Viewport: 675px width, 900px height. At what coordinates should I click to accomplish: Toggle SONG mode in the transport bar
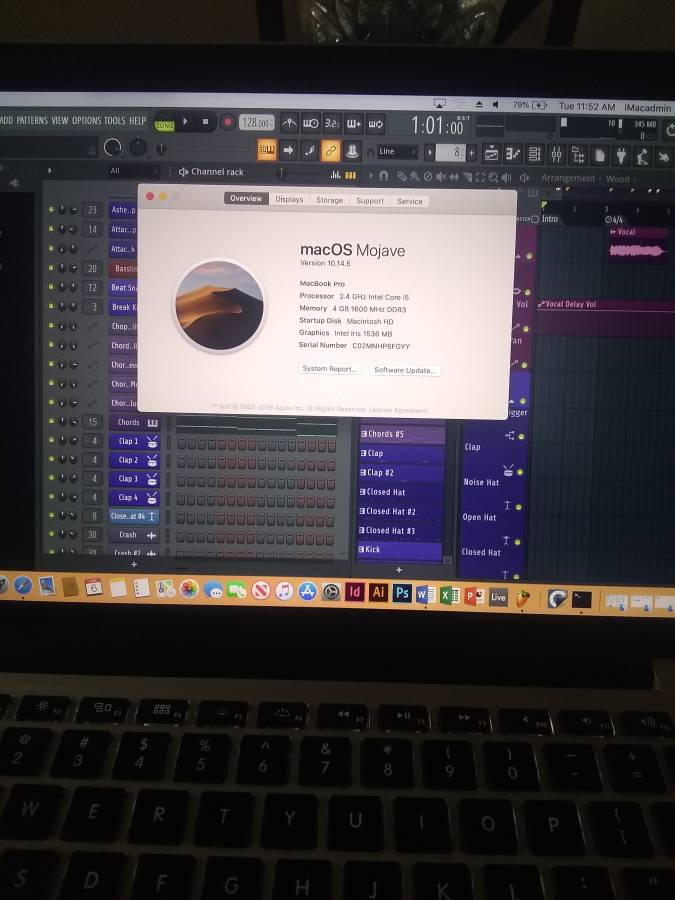163,124
